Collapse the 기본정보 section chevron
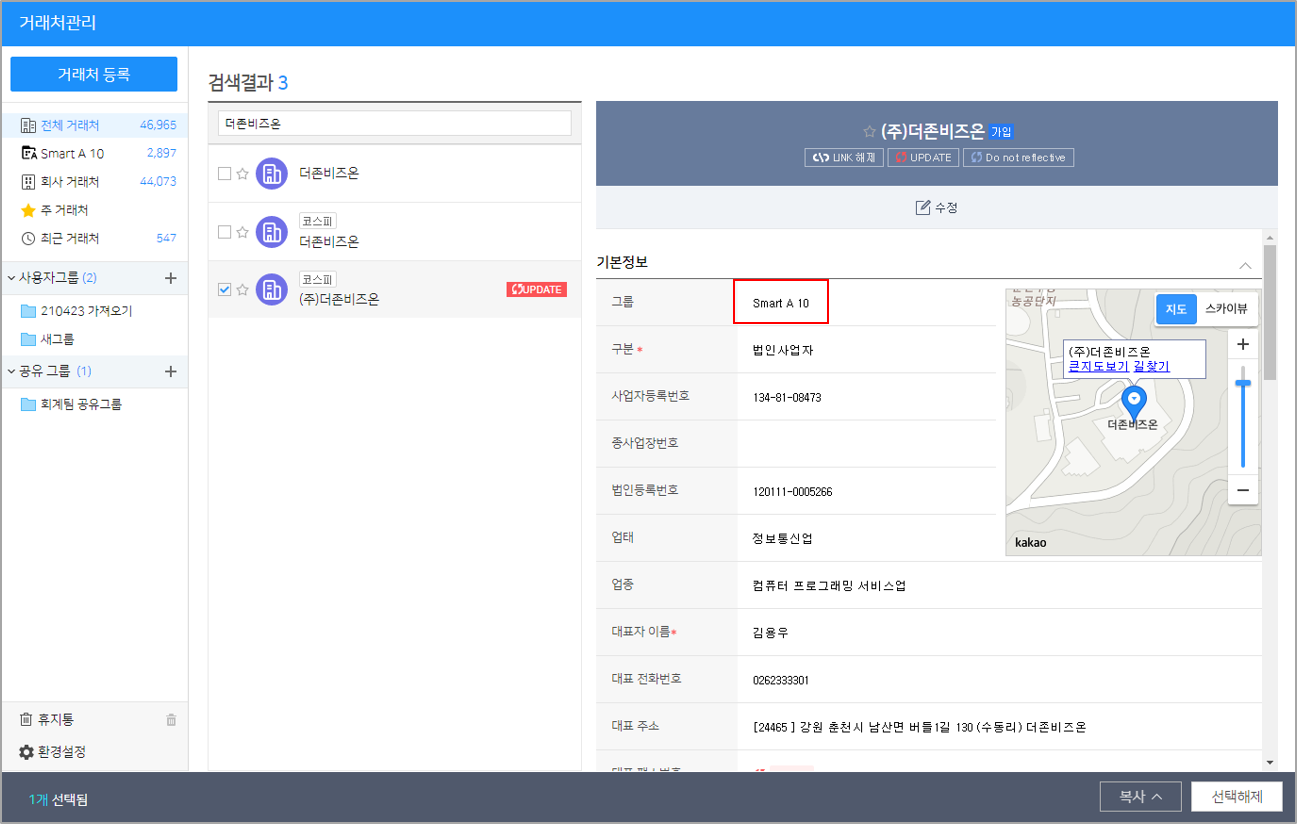 tap(1245, 266)
